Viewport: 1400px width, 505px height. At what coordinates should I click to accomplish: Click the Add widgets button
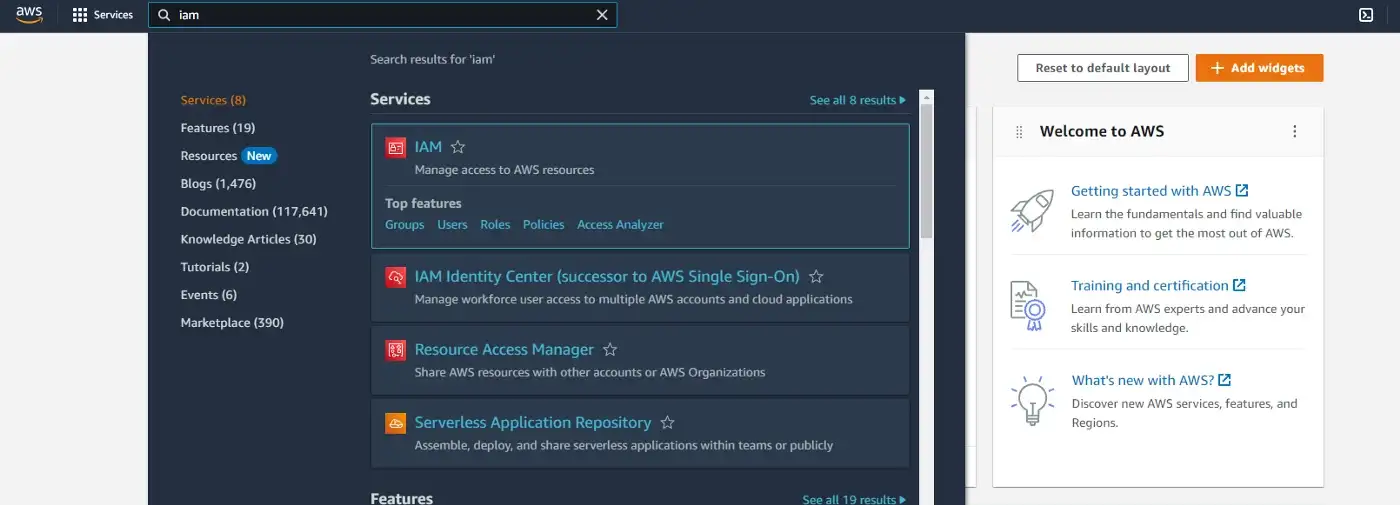1259,68
